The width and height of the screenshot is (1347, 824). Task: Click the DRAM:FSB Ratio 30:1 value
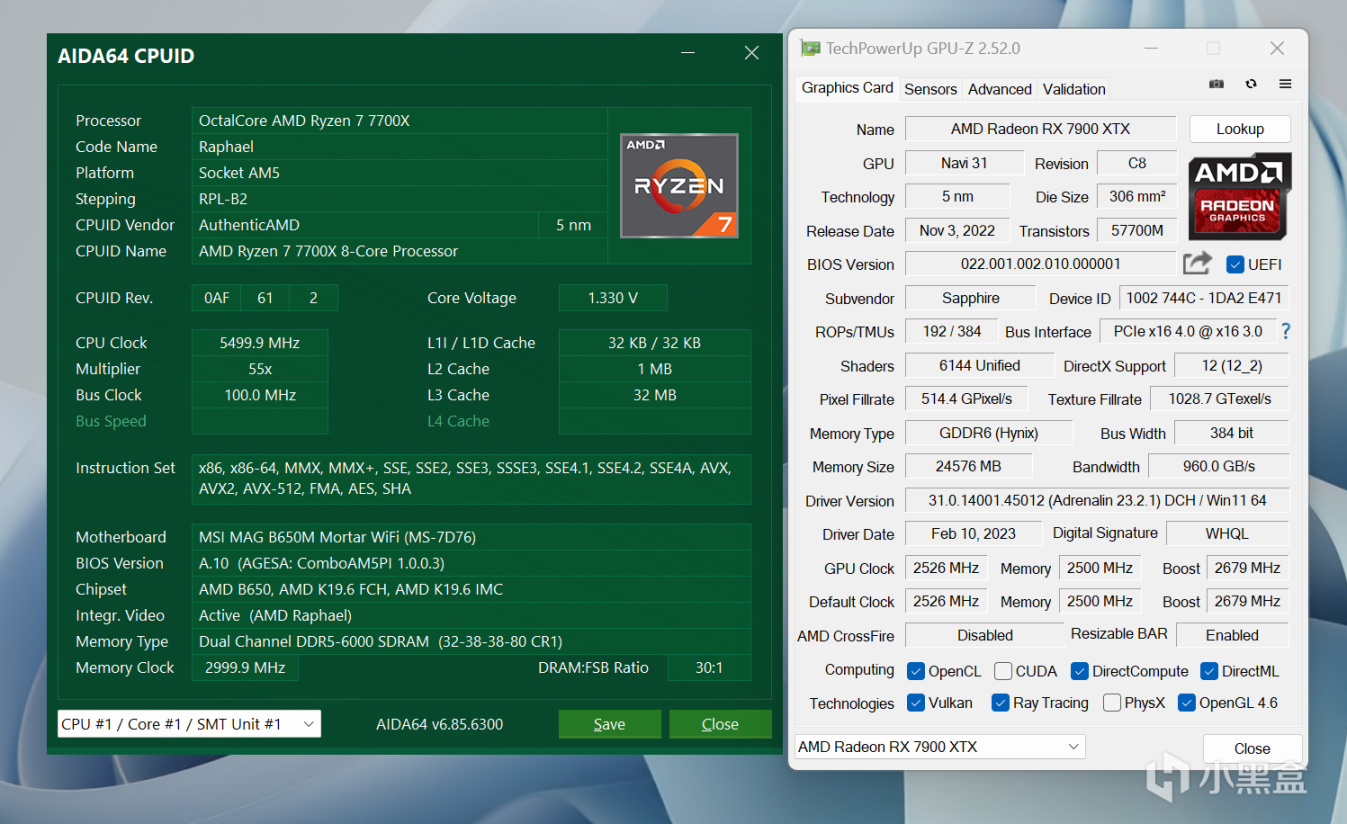click(x=709, y=668)
